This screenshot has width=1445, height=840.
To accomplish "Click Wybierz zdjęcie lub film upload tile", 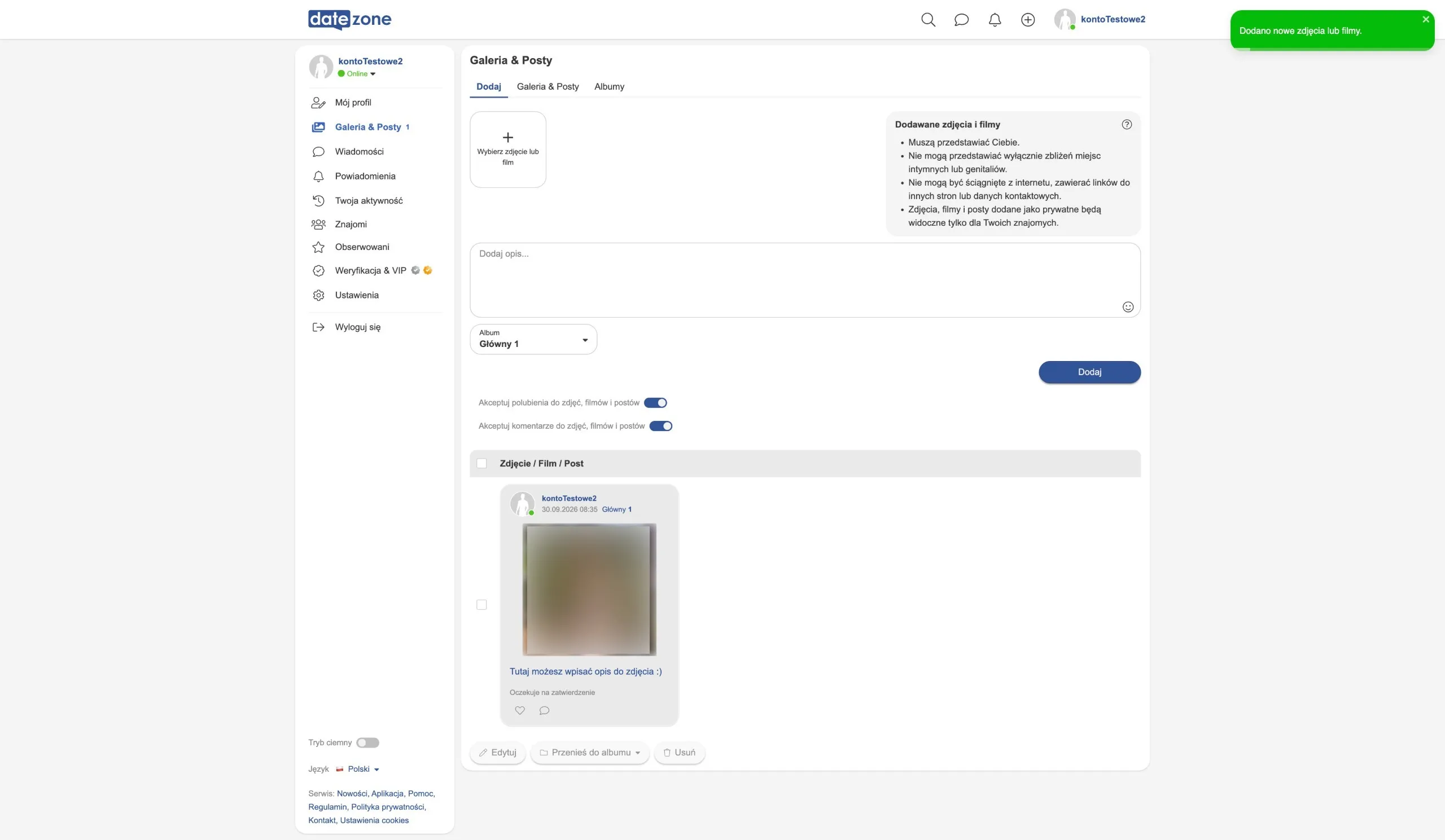I will [x=507, y=149].
